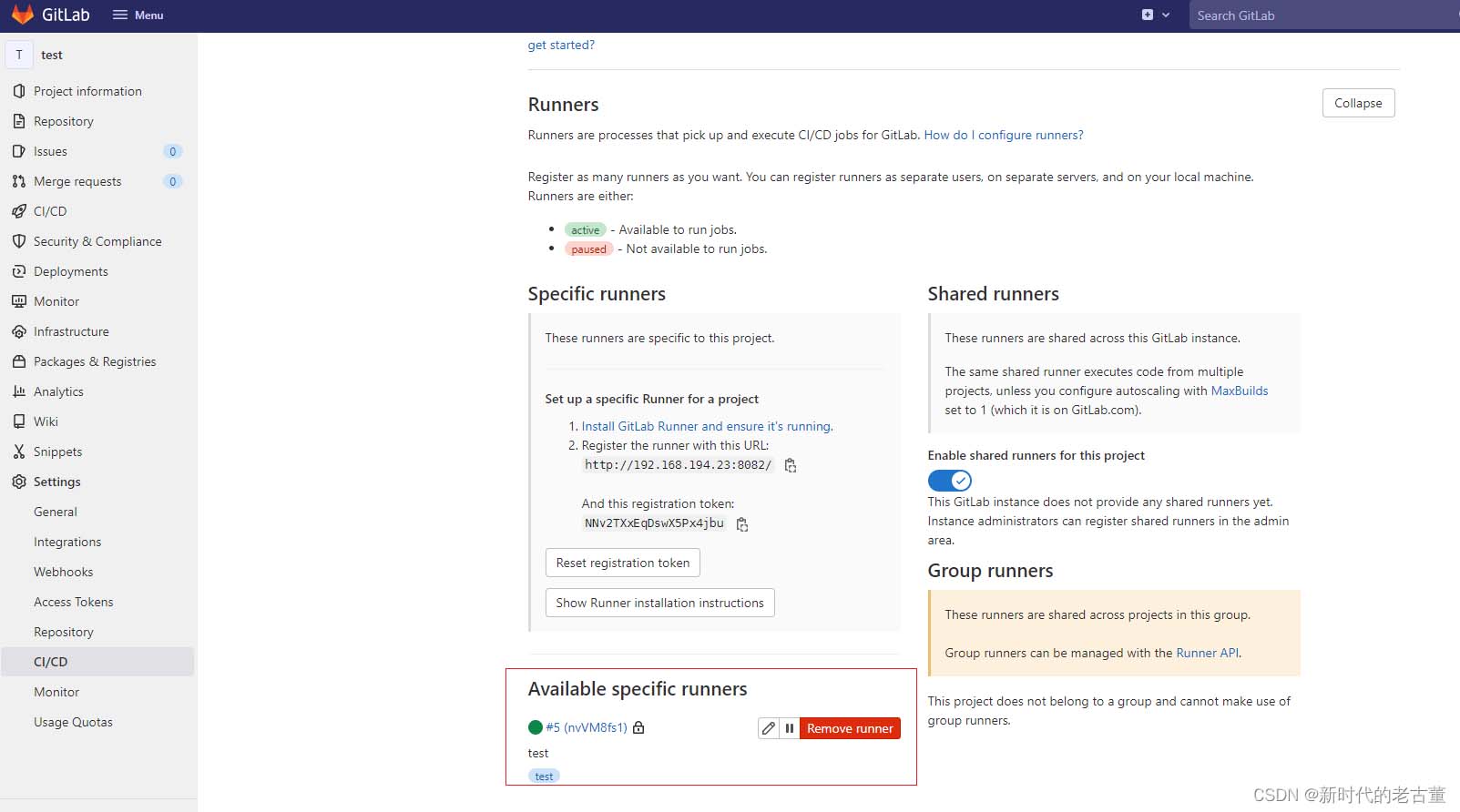
Task: Click the Merge requests count badge
Action: coord(173,181)
